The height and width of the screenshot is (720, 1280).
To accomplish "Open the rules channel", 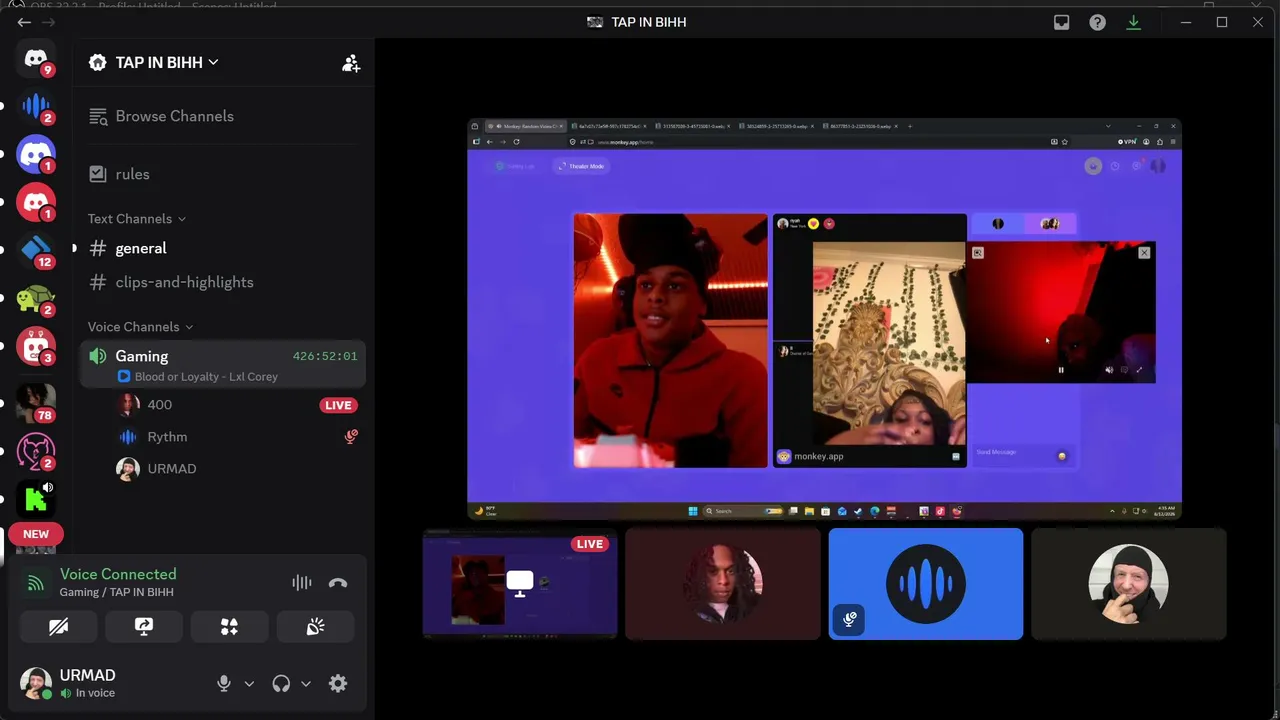I will tap(222, 174).
